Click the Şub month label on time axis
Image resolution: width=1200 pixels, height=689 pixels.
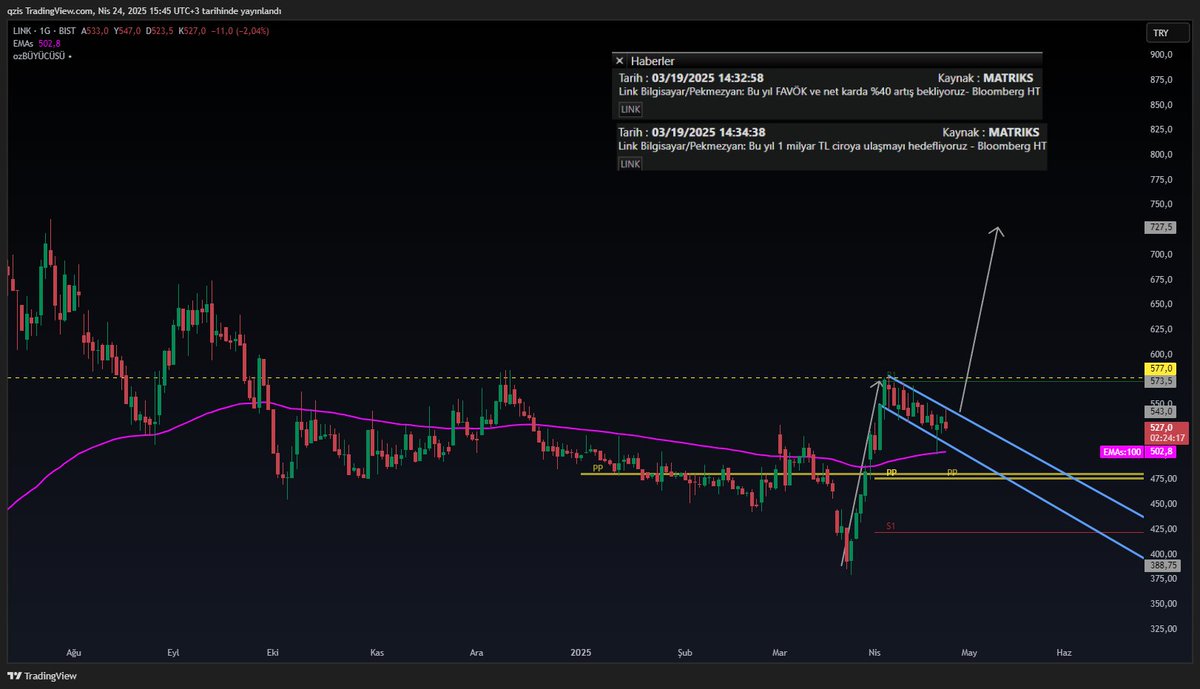(686, 652)
